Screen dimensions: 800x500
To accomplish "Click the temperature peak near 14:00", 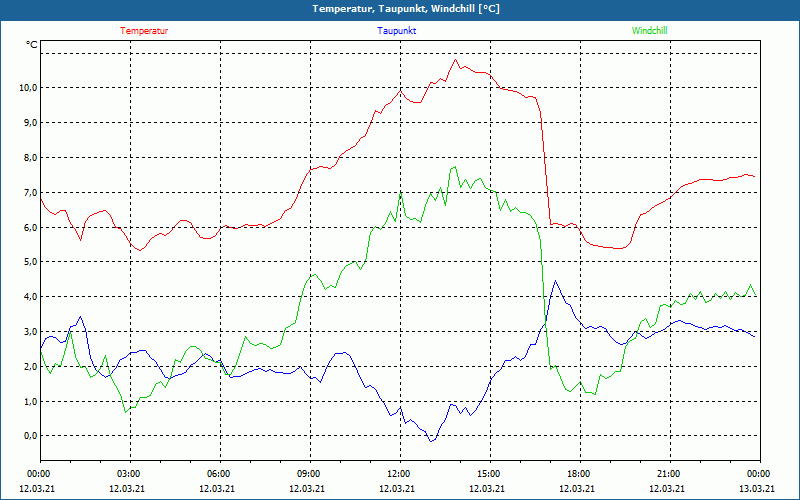I will [x=456, y=59].
